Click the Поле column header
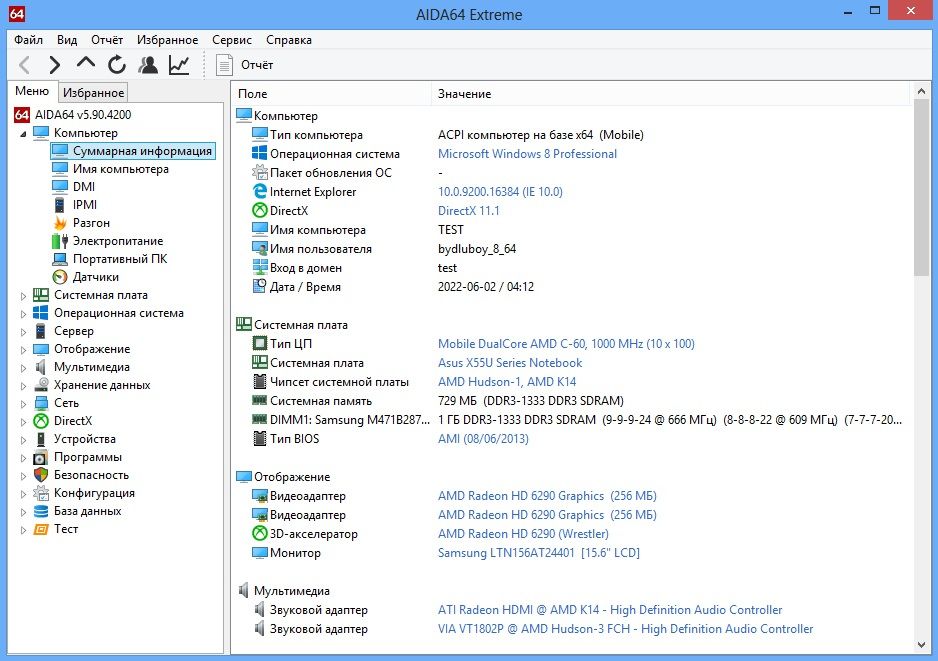This screenshot has width=938, height=661. coord(331,94)
